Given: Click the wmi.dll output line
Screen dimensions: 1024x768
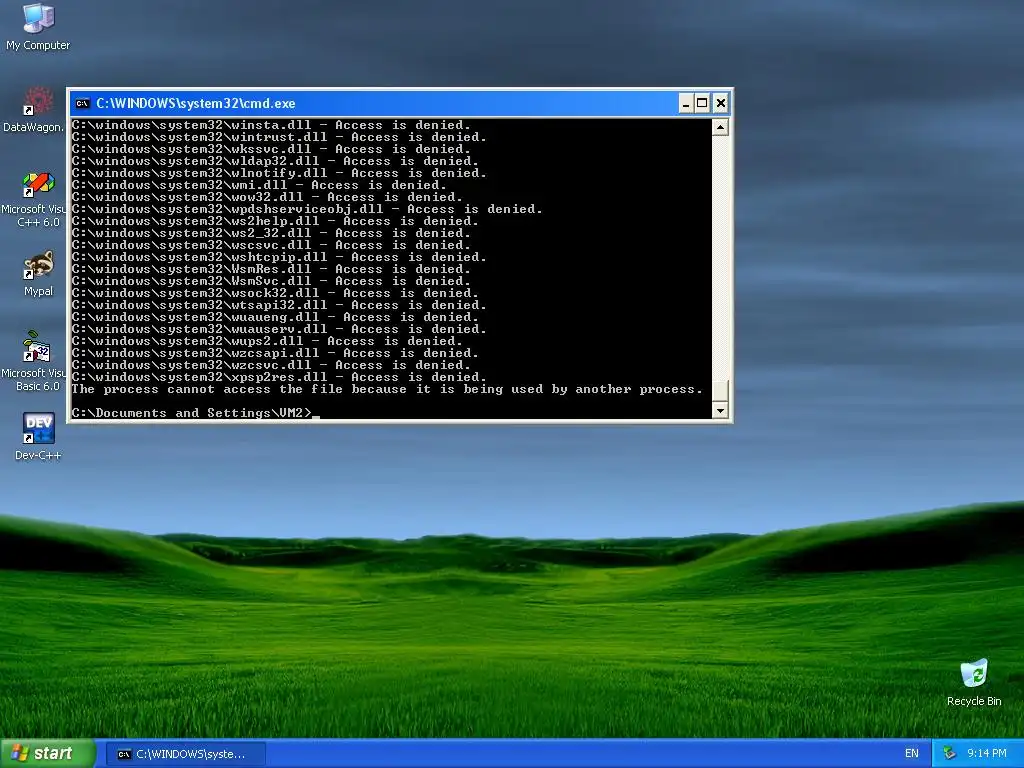Looking at the screenshot, I should coord(259,185).
